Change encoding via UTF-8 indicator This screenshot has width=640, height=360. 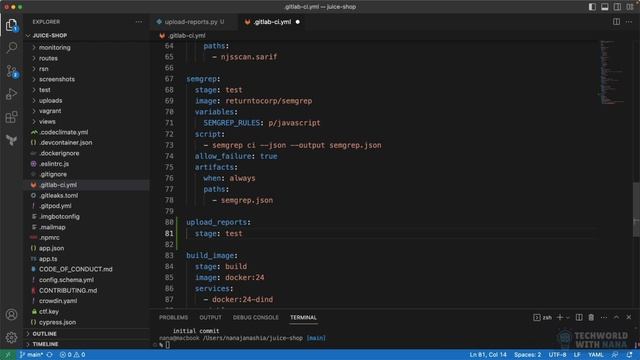(557, 355)
